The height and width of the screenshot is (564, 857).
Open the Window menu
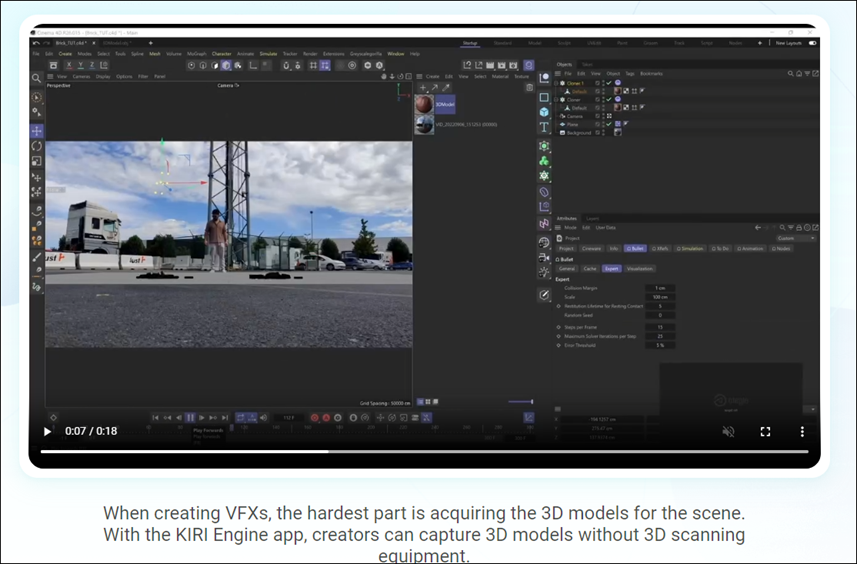(395, 54)
